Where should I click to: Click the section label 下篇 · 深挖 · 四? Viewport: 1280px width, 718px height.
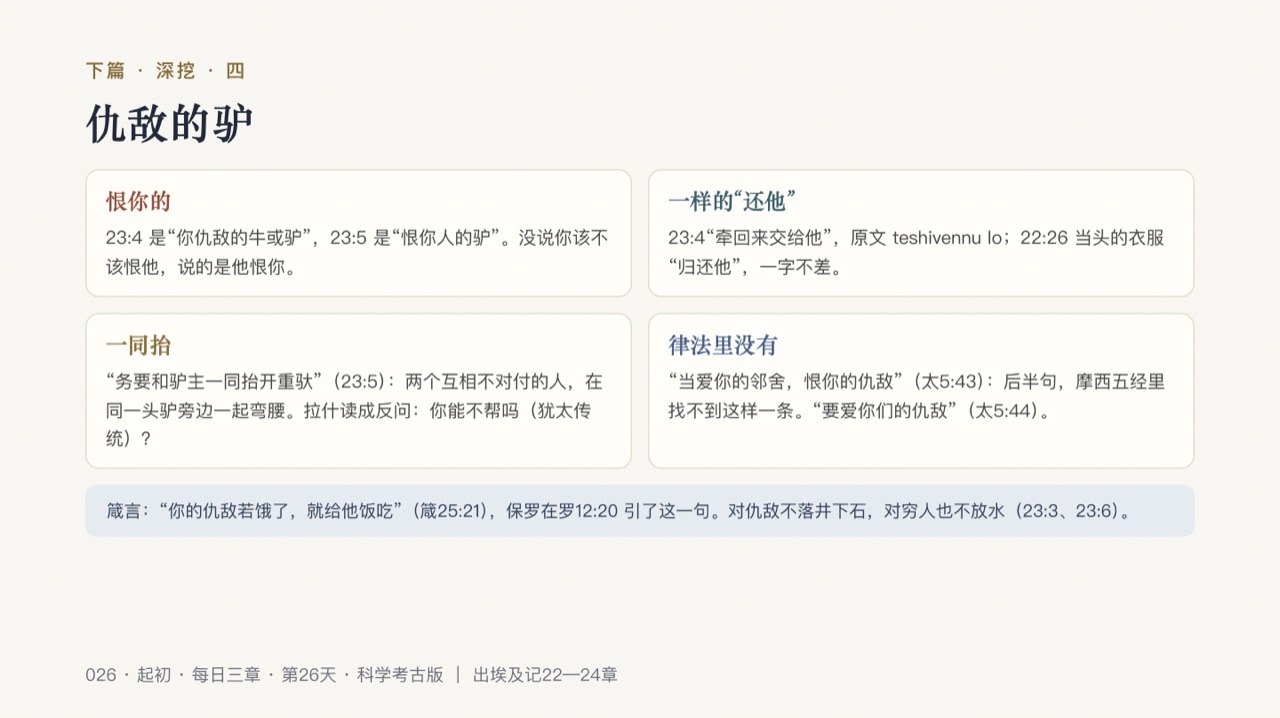click(165, 71)
